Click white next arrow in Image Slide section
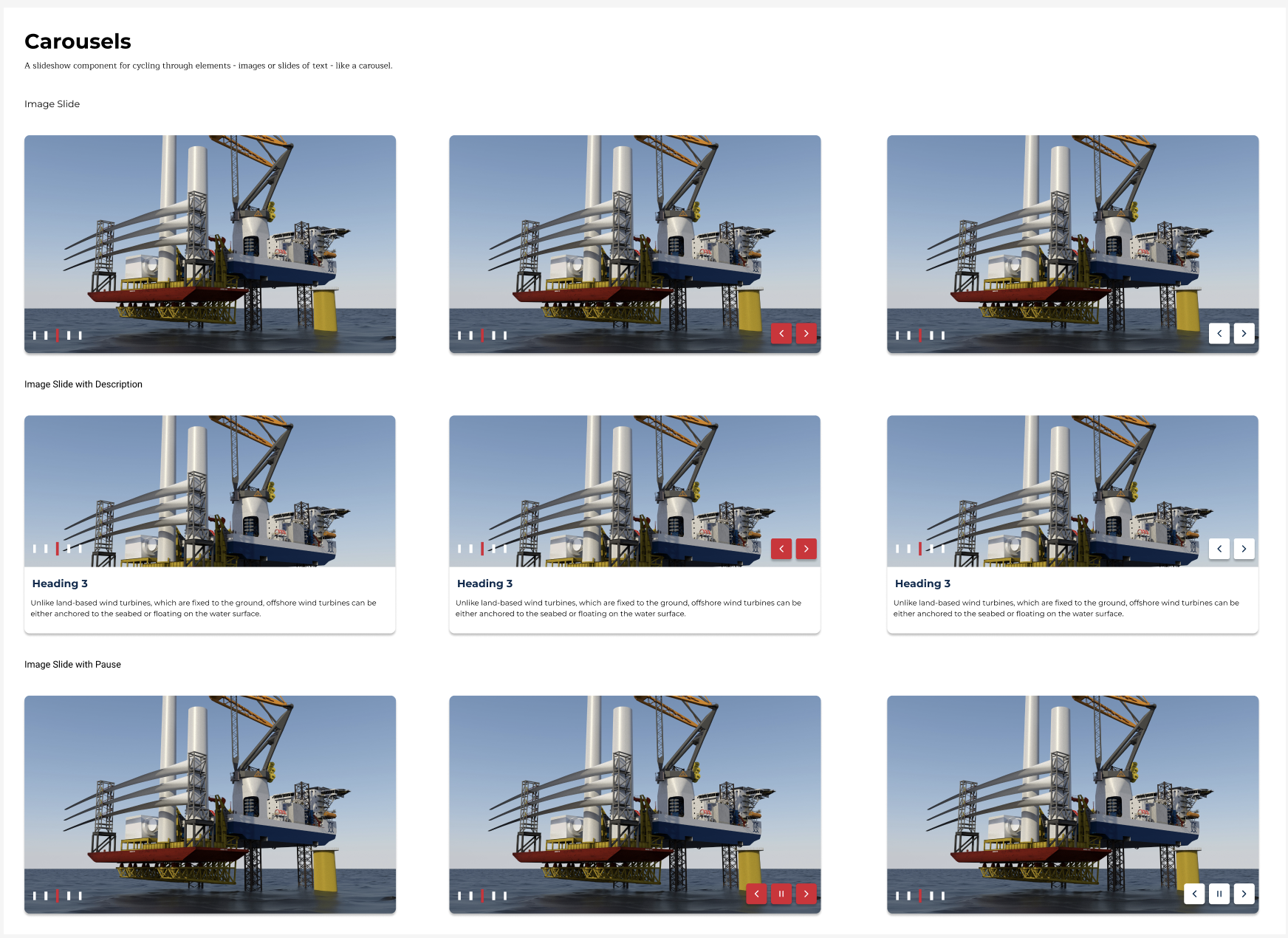Image resolution: width=1288 pixels, height=938 pixels. (1244, 334)
